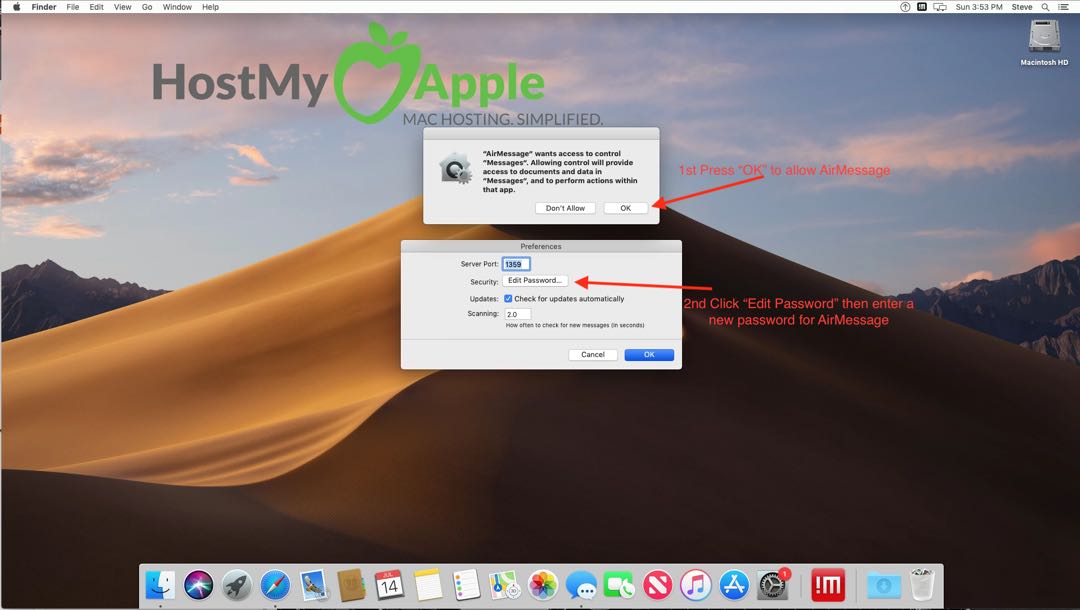Open Photos pinwheel icon in Dock

(543, 586)
